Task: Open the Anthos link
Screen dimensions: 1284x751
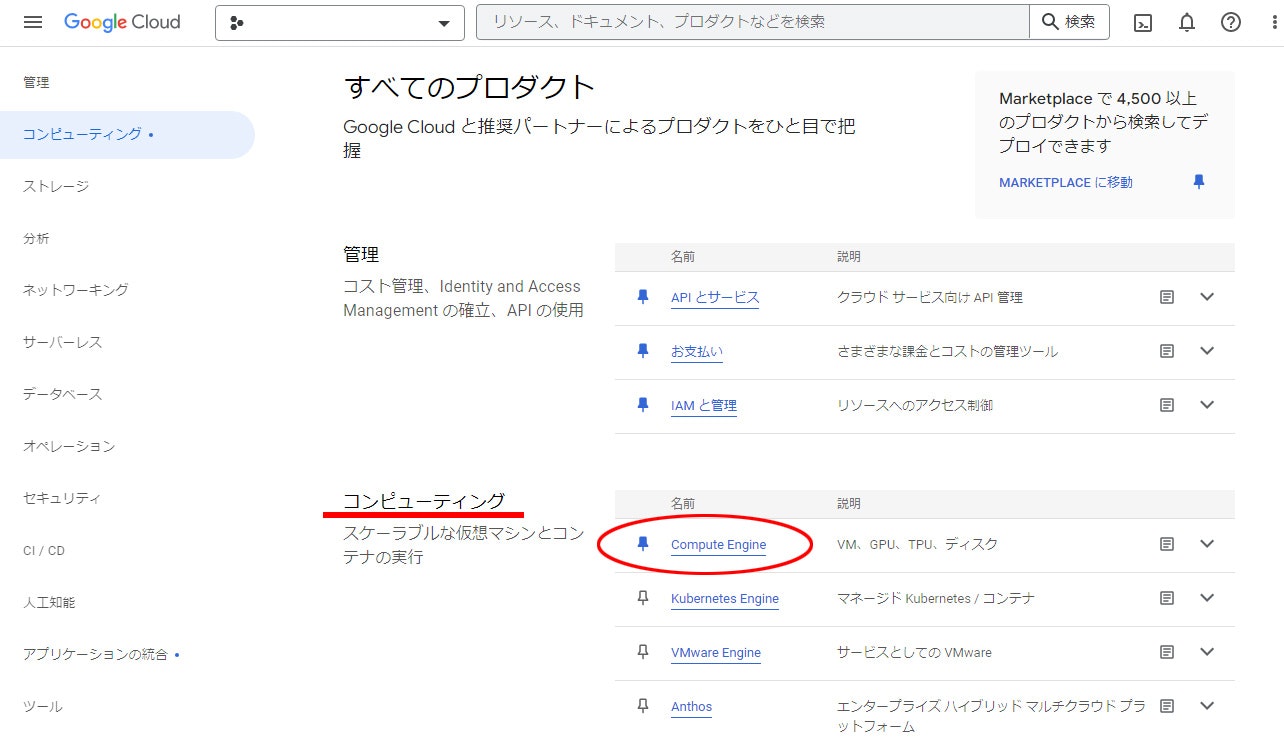Action: 691,706
